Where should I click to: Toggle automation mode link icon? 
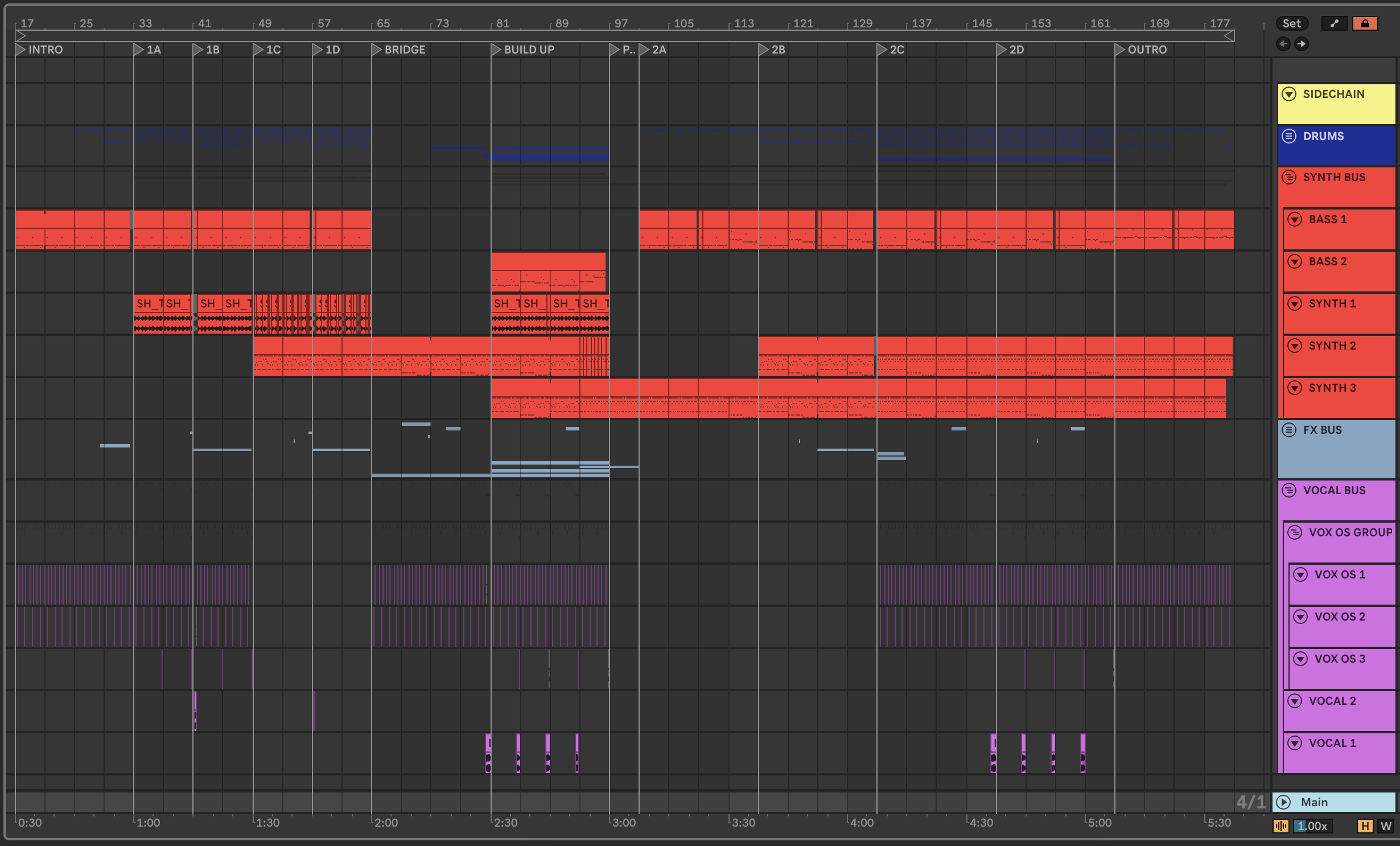click(x=1335, y=23)
